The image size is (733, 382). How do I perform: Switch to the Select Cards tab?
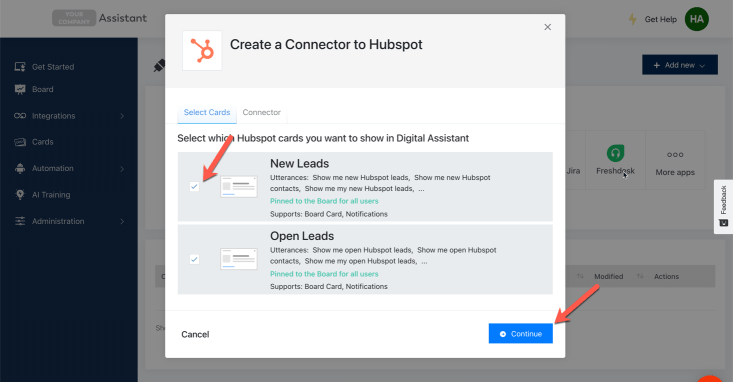coord(207,112)
